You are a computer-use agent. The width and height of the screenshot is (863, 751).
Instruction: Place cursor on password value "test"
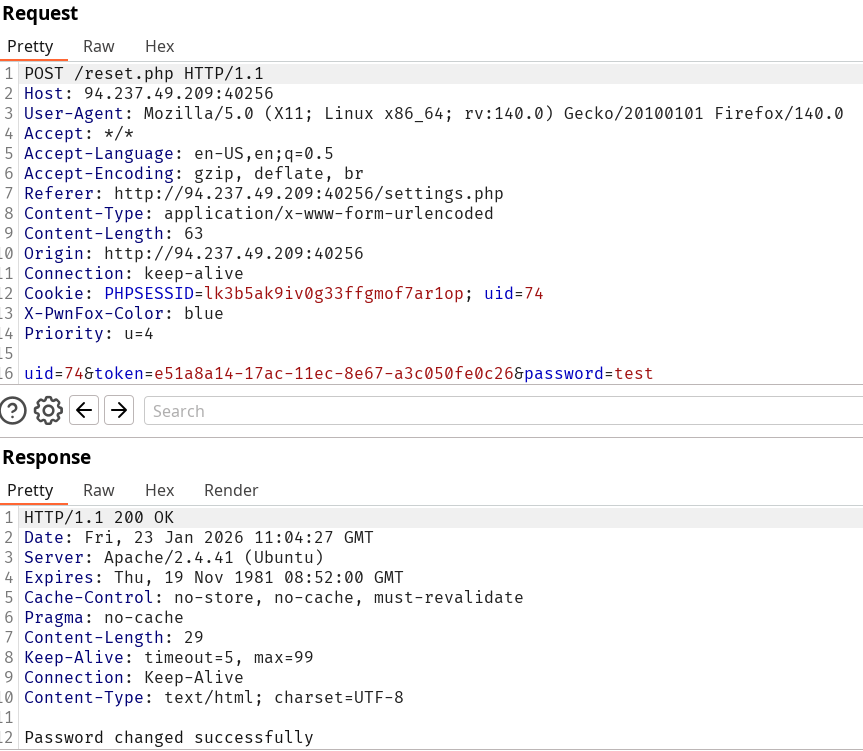[x=633, y=373]
